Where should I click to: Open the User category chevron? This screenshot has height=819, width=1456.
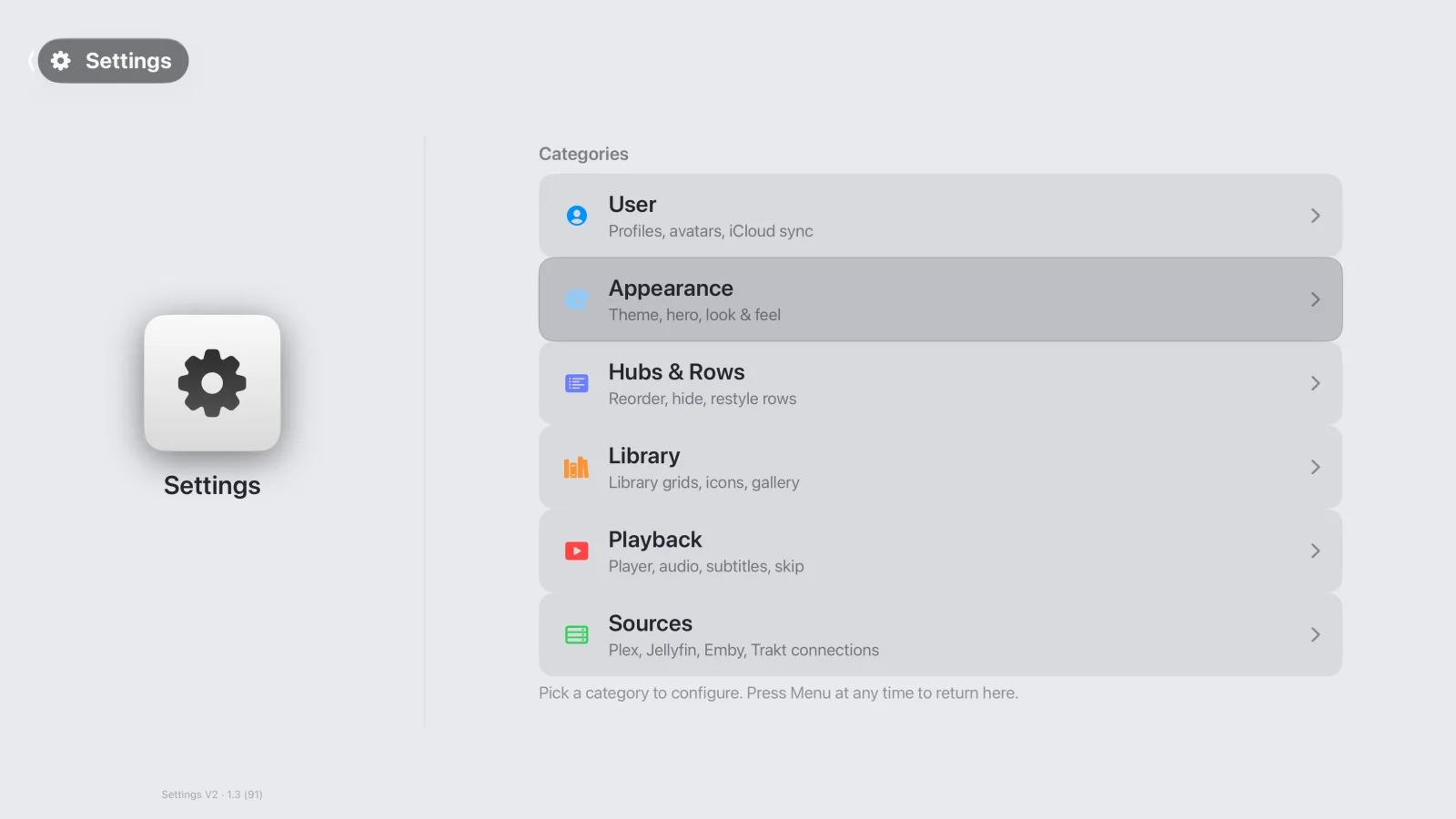tap(1315, 216)
